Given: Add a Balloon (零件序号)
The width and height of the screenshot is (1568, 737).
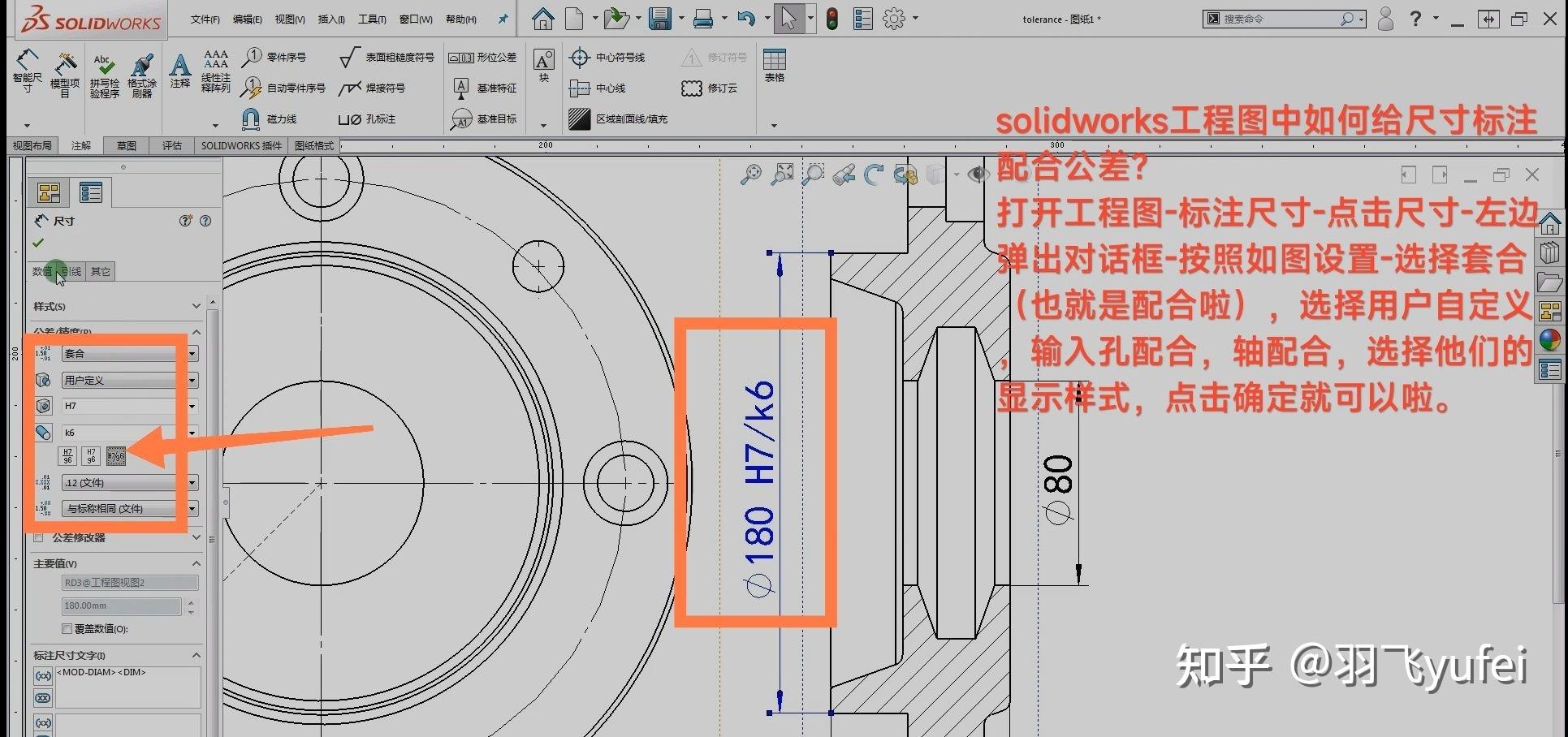Looking at the screenshot, I should coord(274,57).
